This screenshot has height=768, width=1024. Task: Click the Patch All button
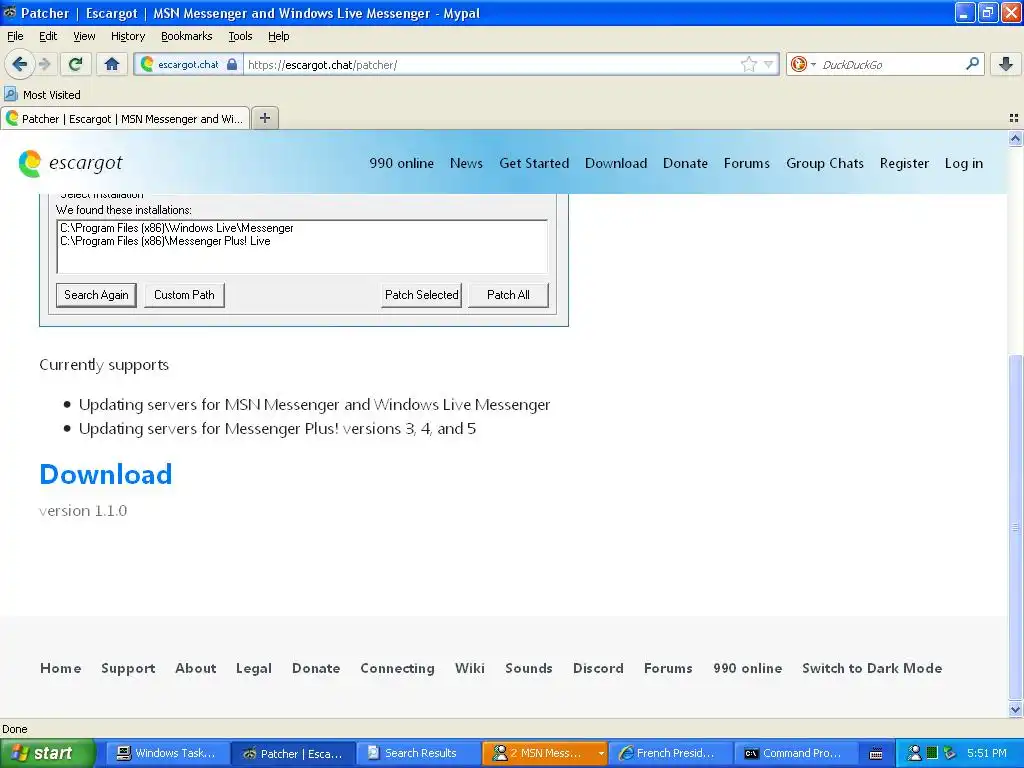pyautogui.click(x=508, y=295)
